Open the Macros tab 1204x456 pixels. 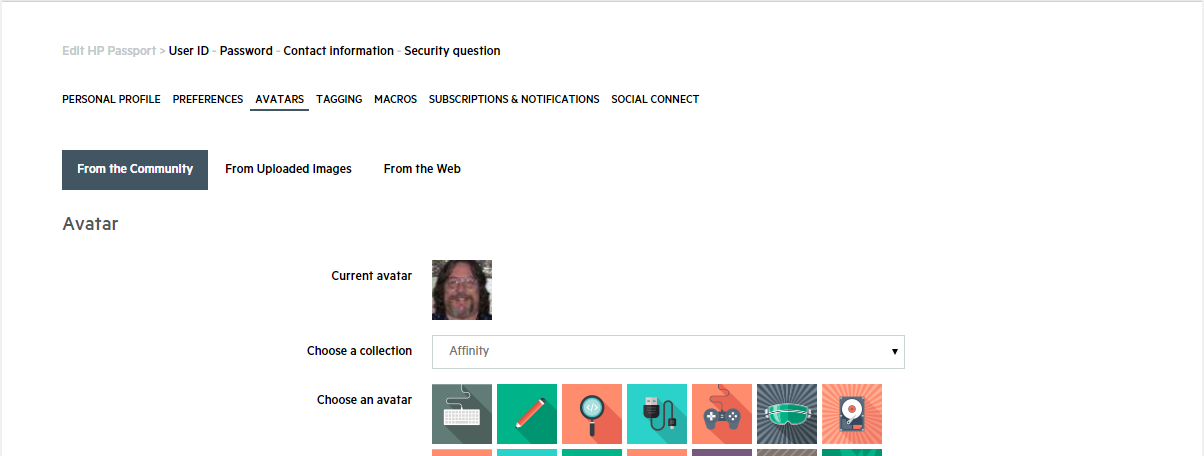point(395,99)
